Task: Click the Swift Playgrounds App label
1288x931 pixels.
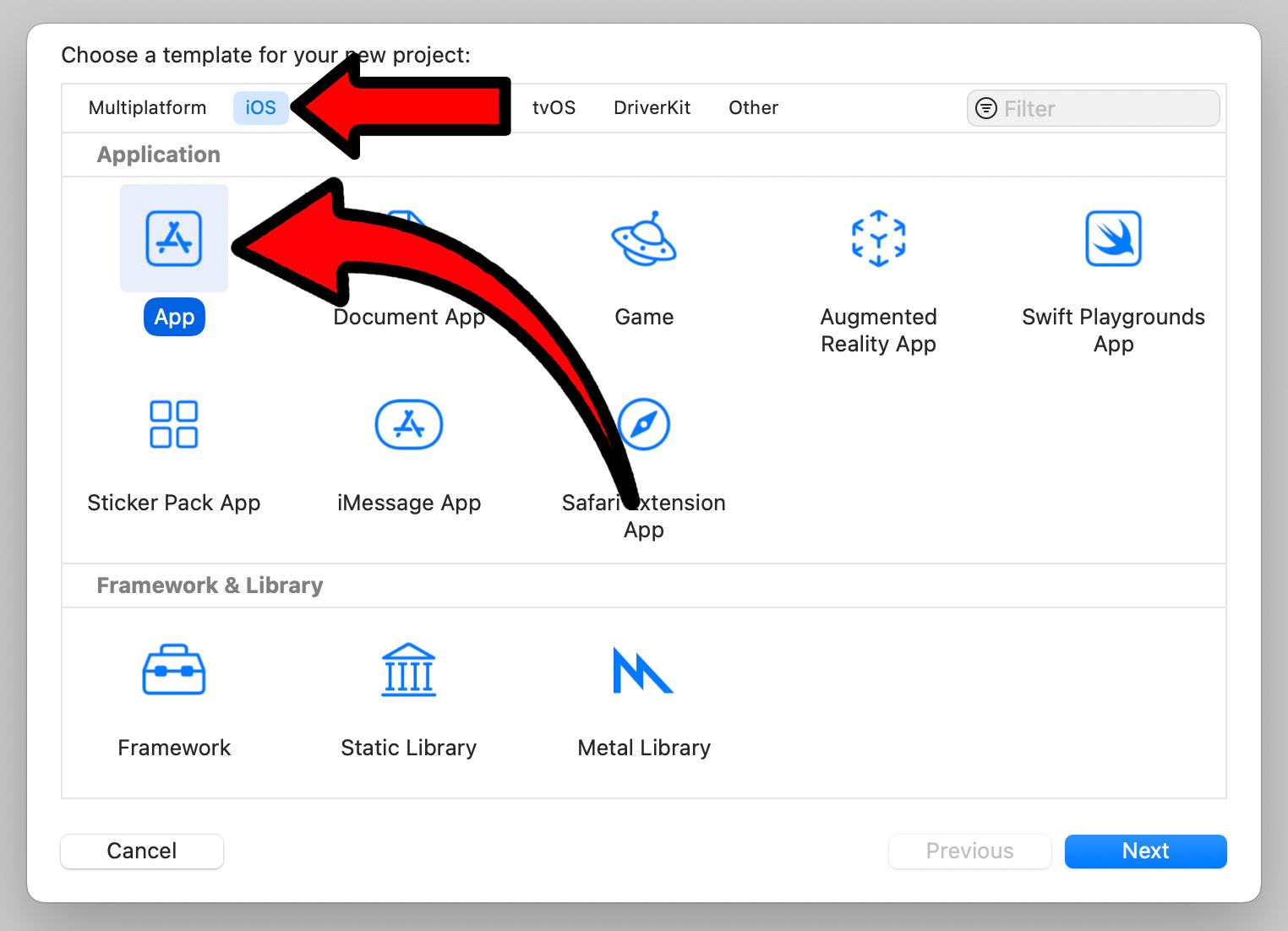Action: coord(1114,330)
